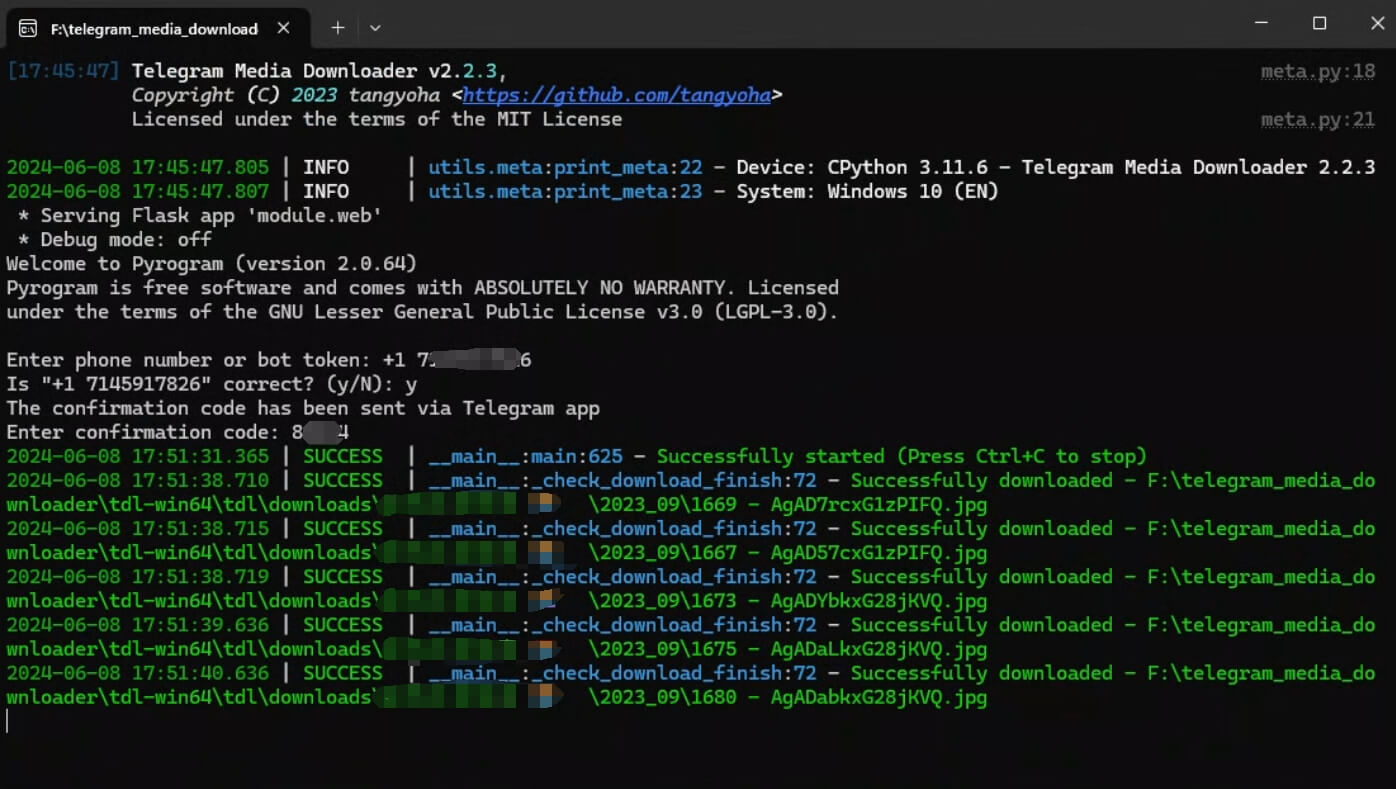The width and height of the screenshot is (1396, 789).
Task: Click the blinking cursor on the empty line
Action: coord(8,721)
